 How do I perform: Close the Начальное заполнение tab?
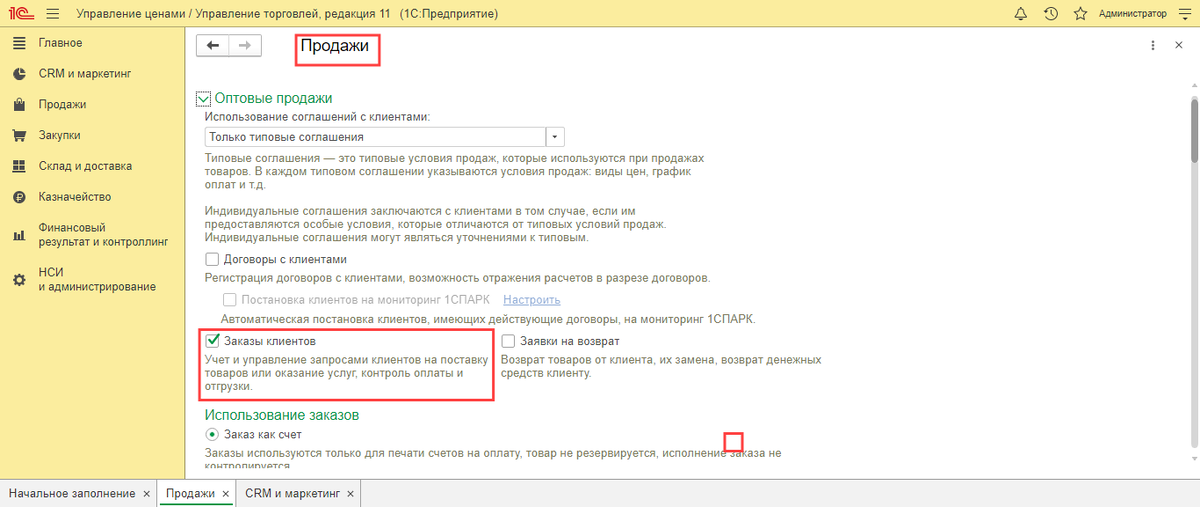tap(147, 494)
